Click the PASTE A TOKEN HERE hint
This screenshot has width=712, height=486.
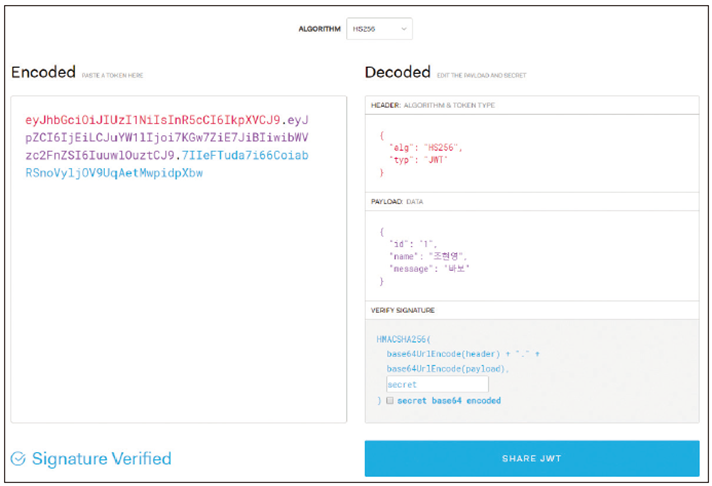[112, 75]
